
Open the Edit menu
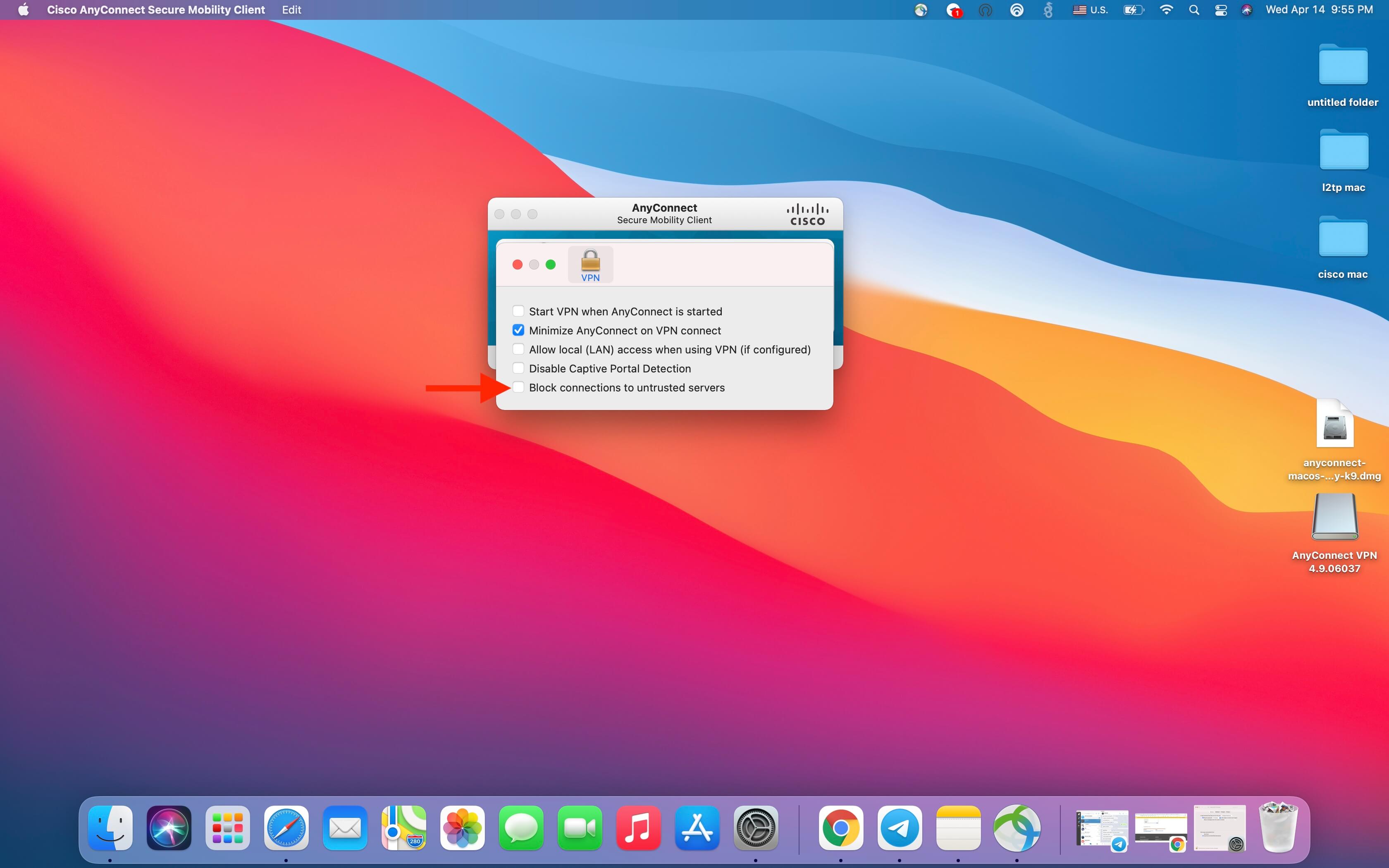click(x=291, y=10)
